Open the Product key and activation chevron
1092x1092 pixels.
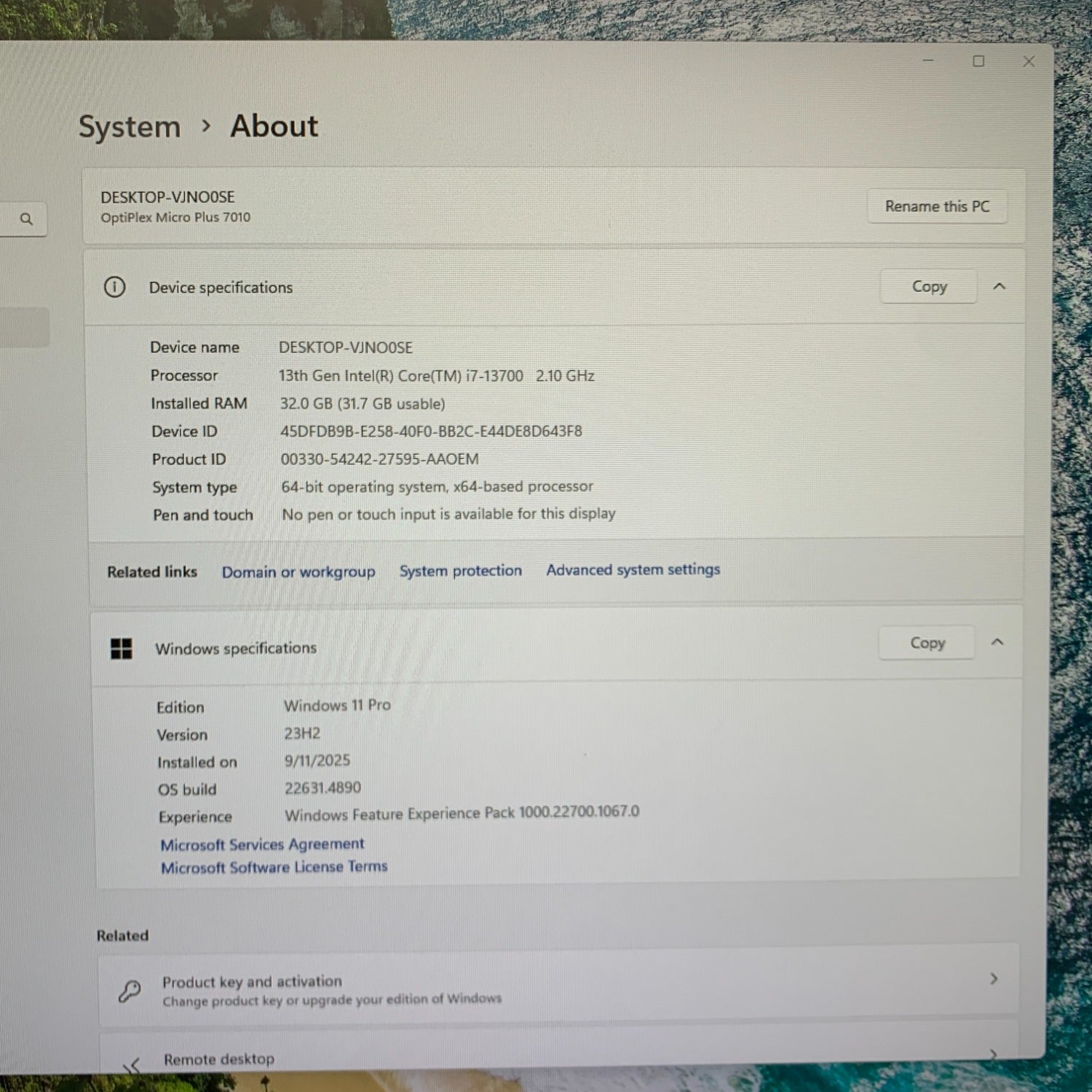click(994, 979)
